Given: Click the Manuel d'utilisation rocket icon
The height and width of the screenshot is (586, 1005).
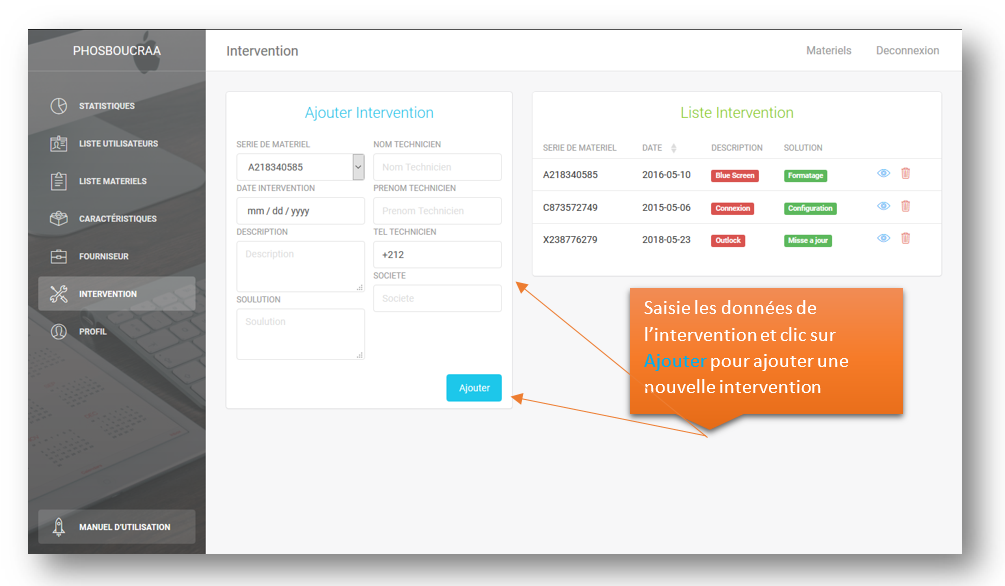Looking at the screenshot, I should [59, 527].
